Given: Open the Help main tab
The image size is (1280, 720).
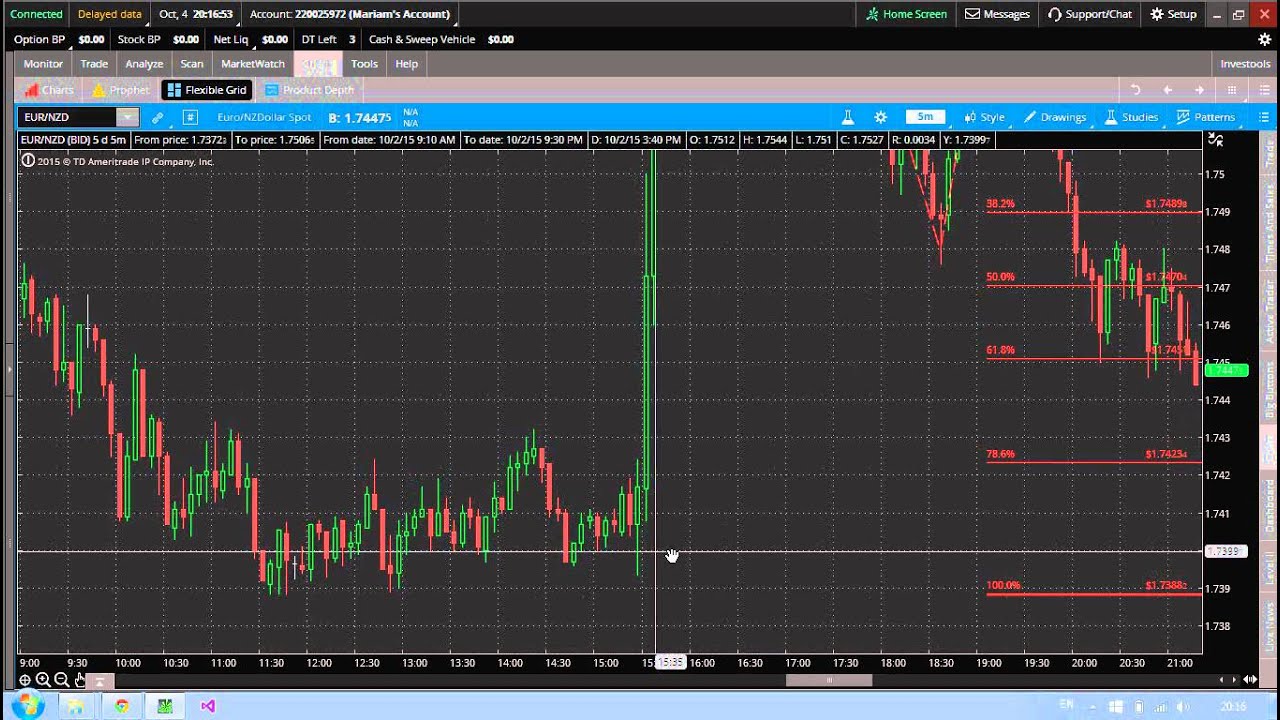Looking at the screenshot, I should click(x=406, y=64).
